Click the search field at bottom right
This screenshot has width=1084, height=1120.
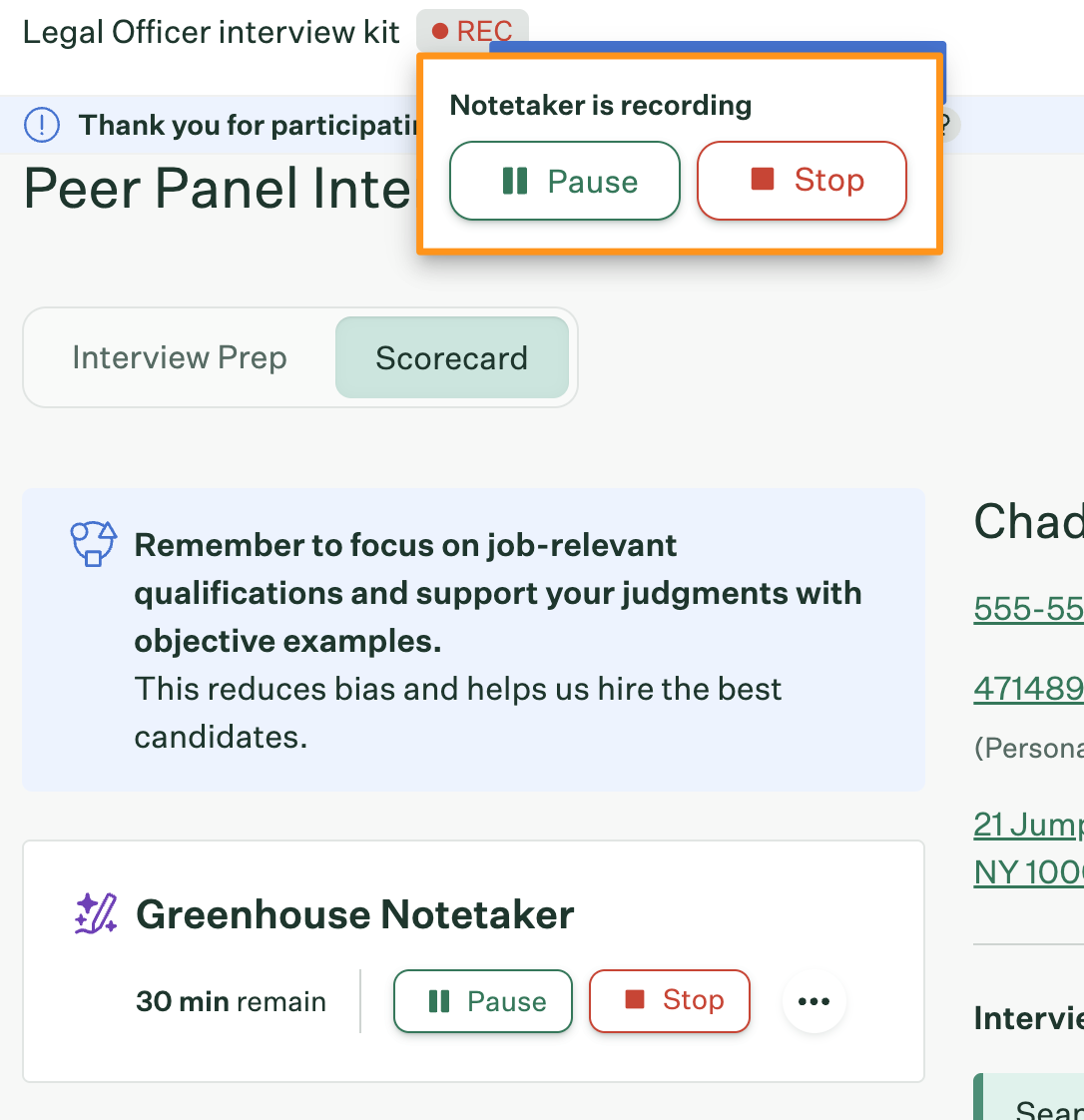[x=1029, y=1096]
